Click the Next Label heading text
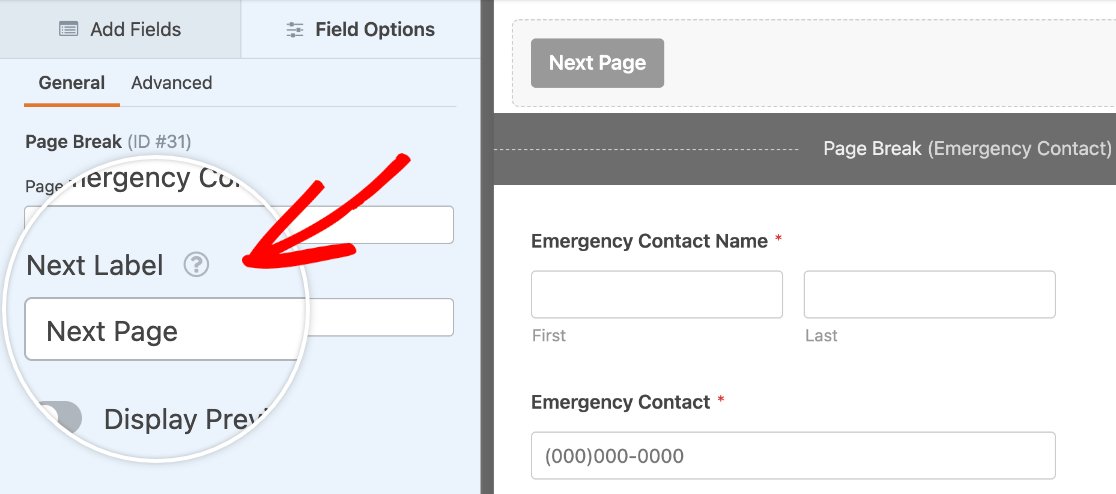 [x=95, y=266]
